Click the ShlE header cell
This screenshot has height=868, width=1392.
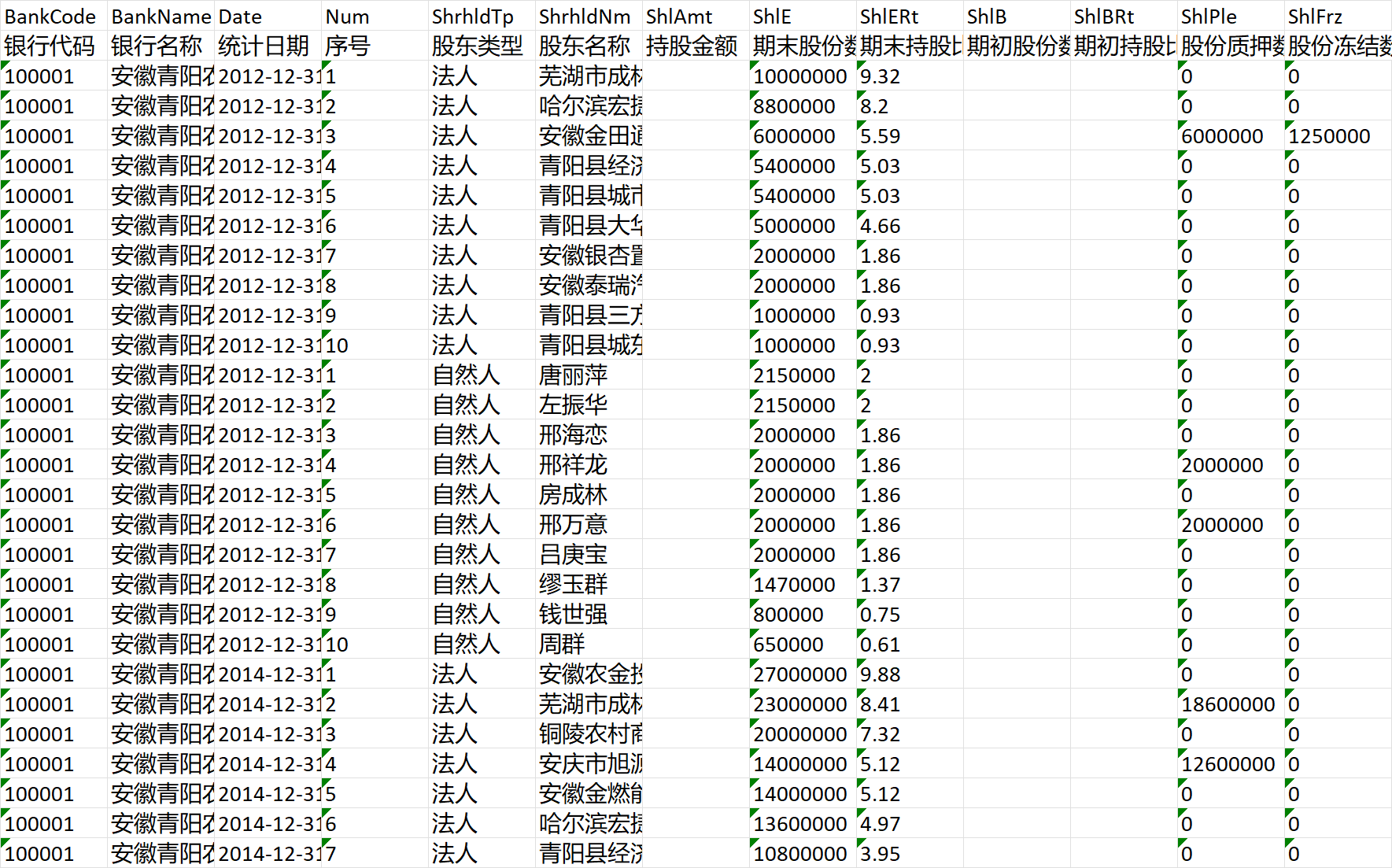point(803,16)
